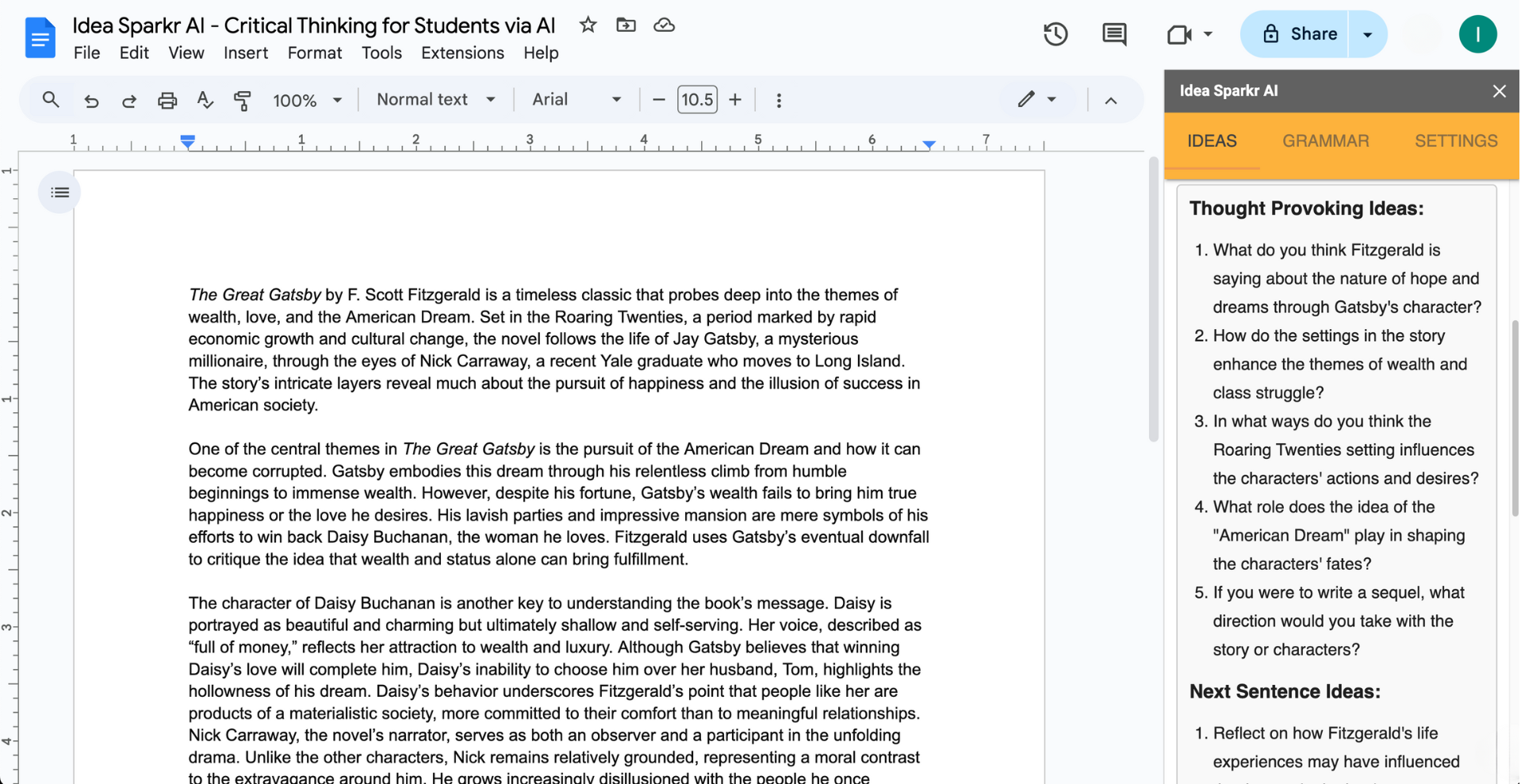Open the comments history icon
This screenshot has height=784, width=1521.
tap(1114, 34)
